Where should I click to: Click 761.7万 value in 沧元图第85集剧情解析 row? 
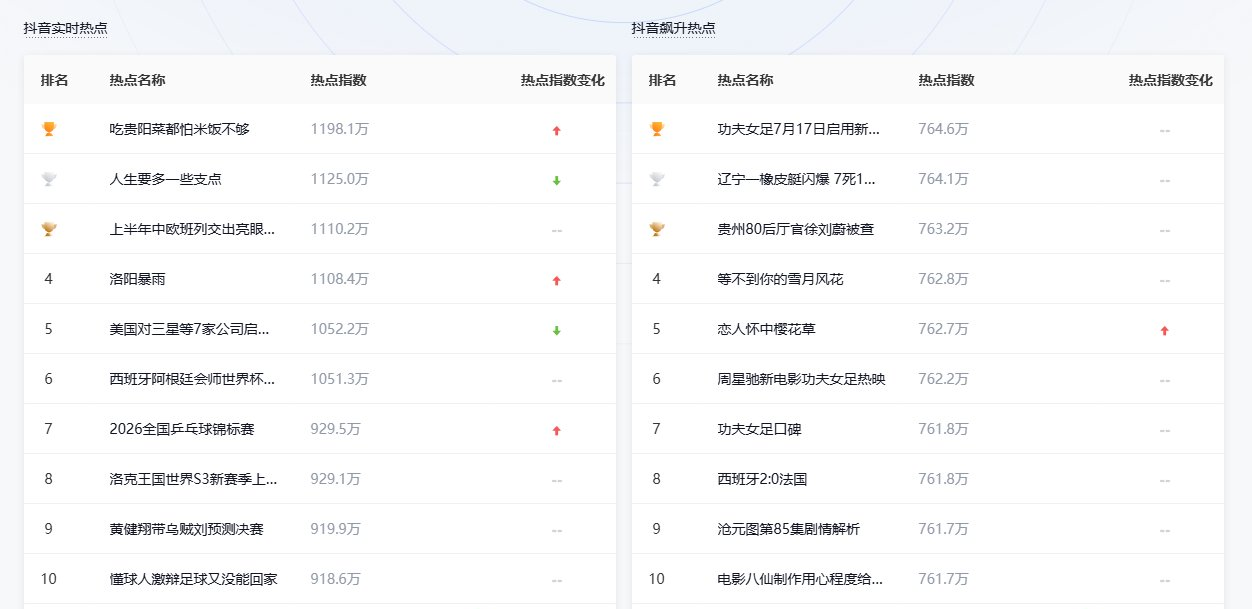(x=944, y=529)
